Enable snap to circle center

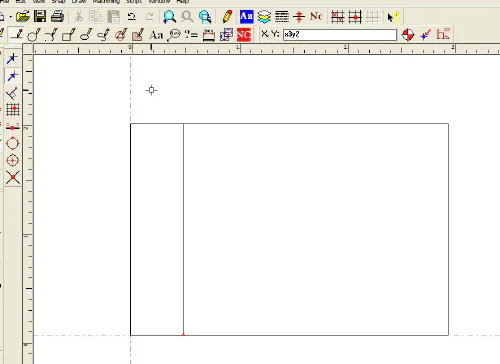(13, 160)
